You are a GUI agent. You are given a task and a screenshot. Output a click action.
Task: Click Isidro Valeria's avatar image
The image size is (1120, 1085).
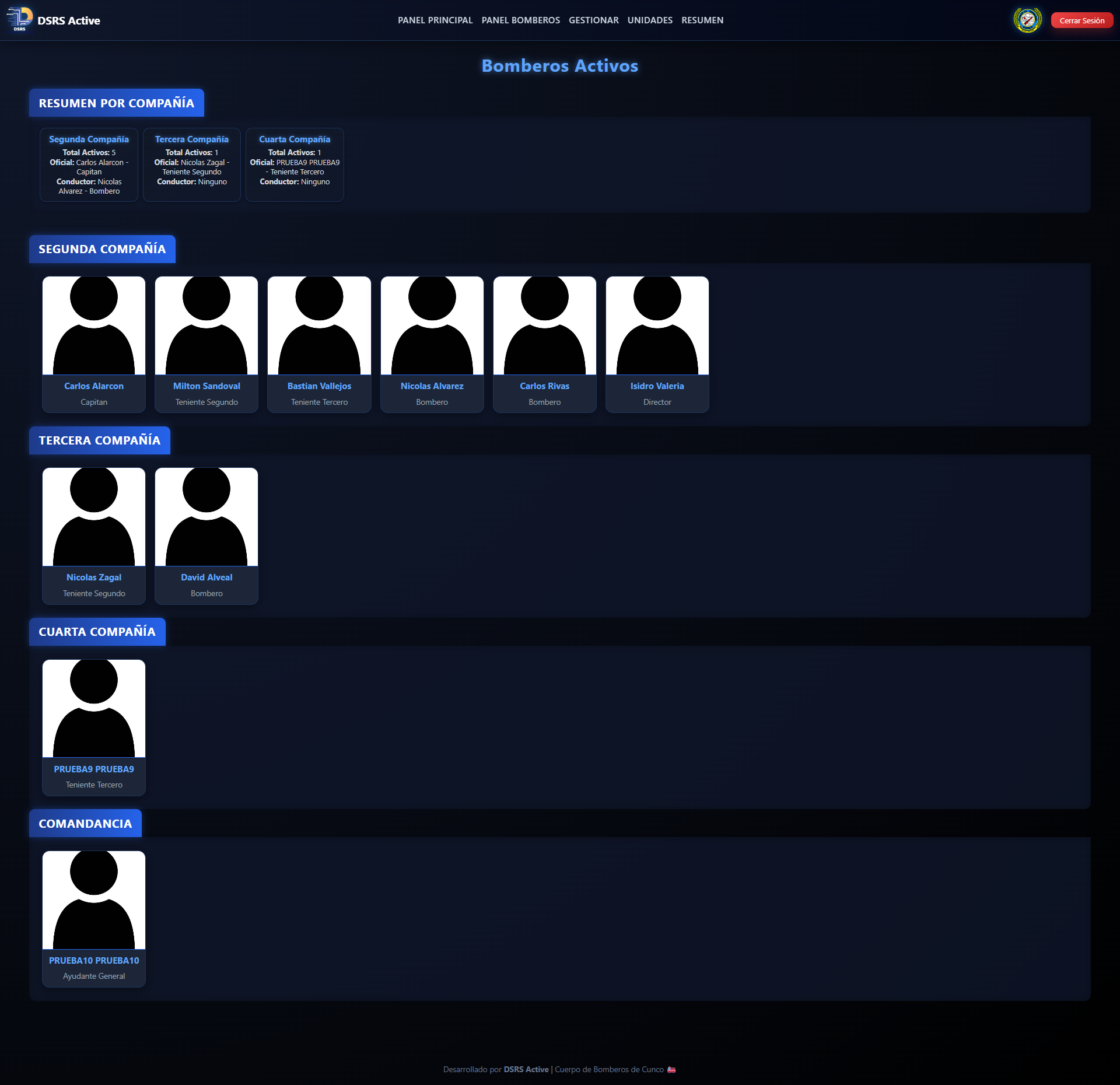pos(657,325)
